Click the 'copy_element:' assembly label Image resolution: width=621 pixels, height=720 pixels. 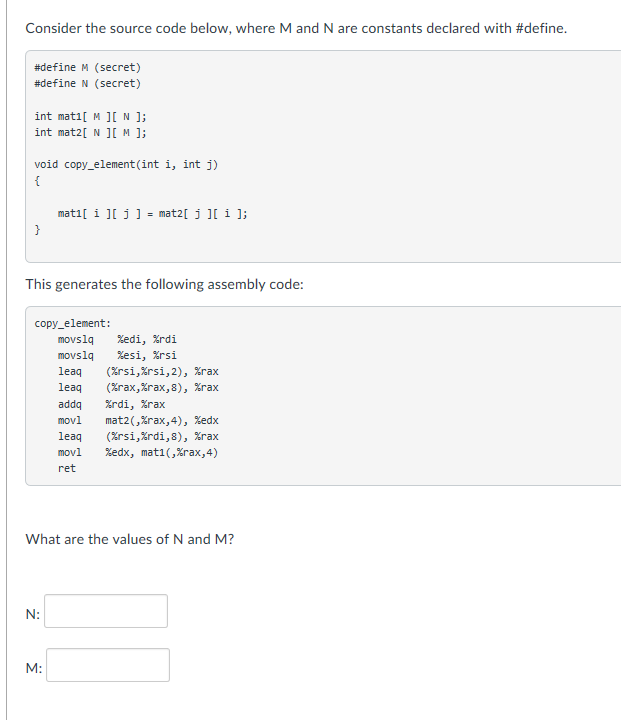click(x=73, y=324)
